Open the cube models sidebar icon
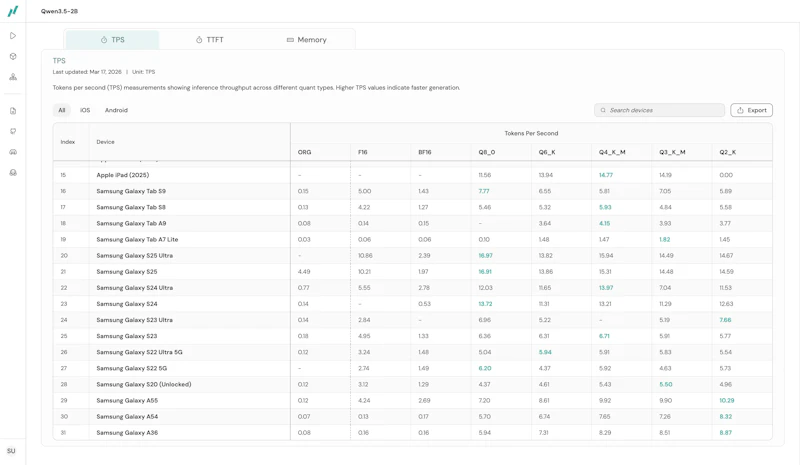800x465 pixels. click(13, 56)
